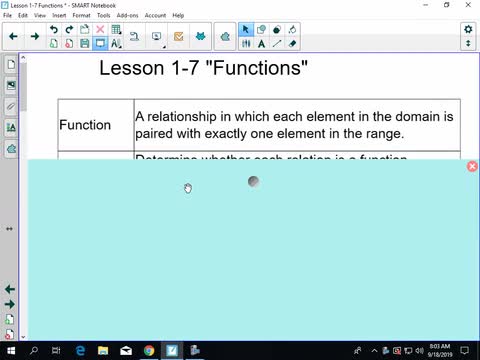Click the Undo arrow in toolbar
The height and width of the screenshot is (360, 480).
click(54, 29)
